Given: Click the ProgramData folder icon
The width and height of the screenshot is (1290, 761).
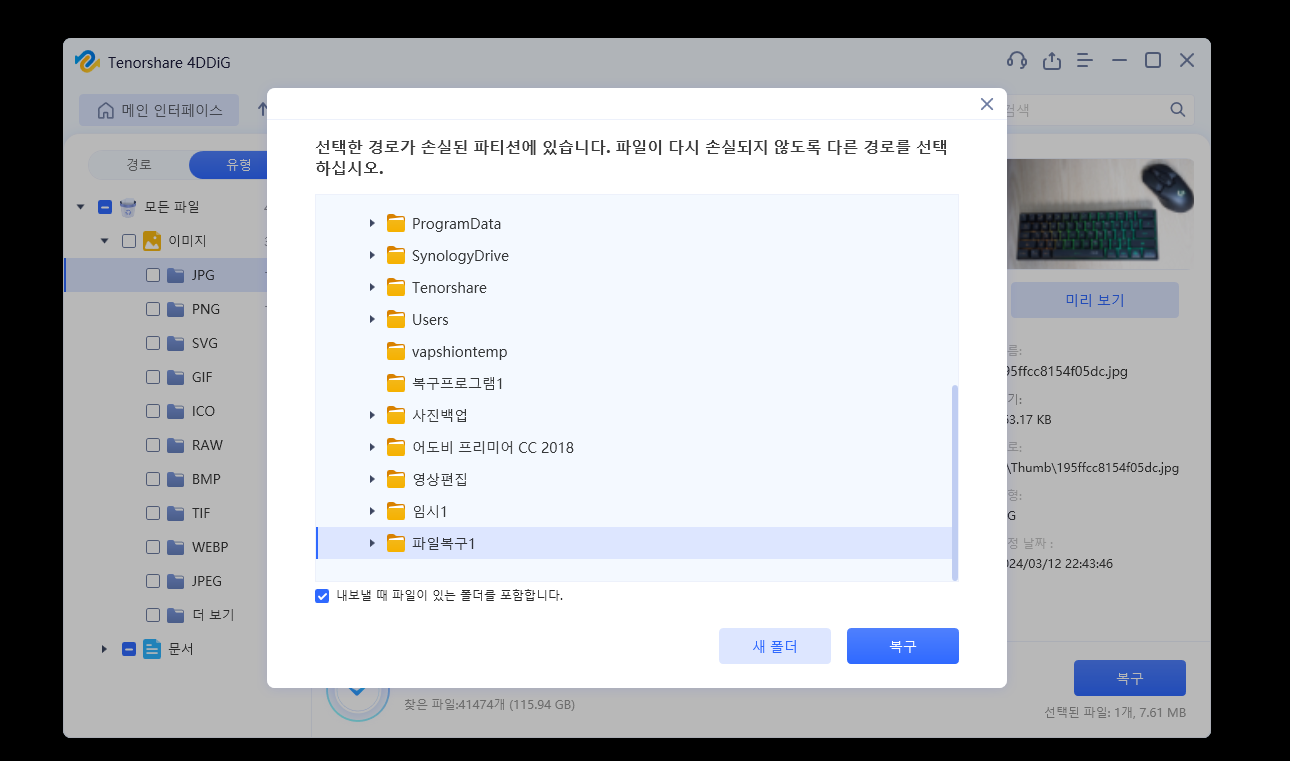Looking at the screenshot, I should pyautogui.click(x=396, y=223).
